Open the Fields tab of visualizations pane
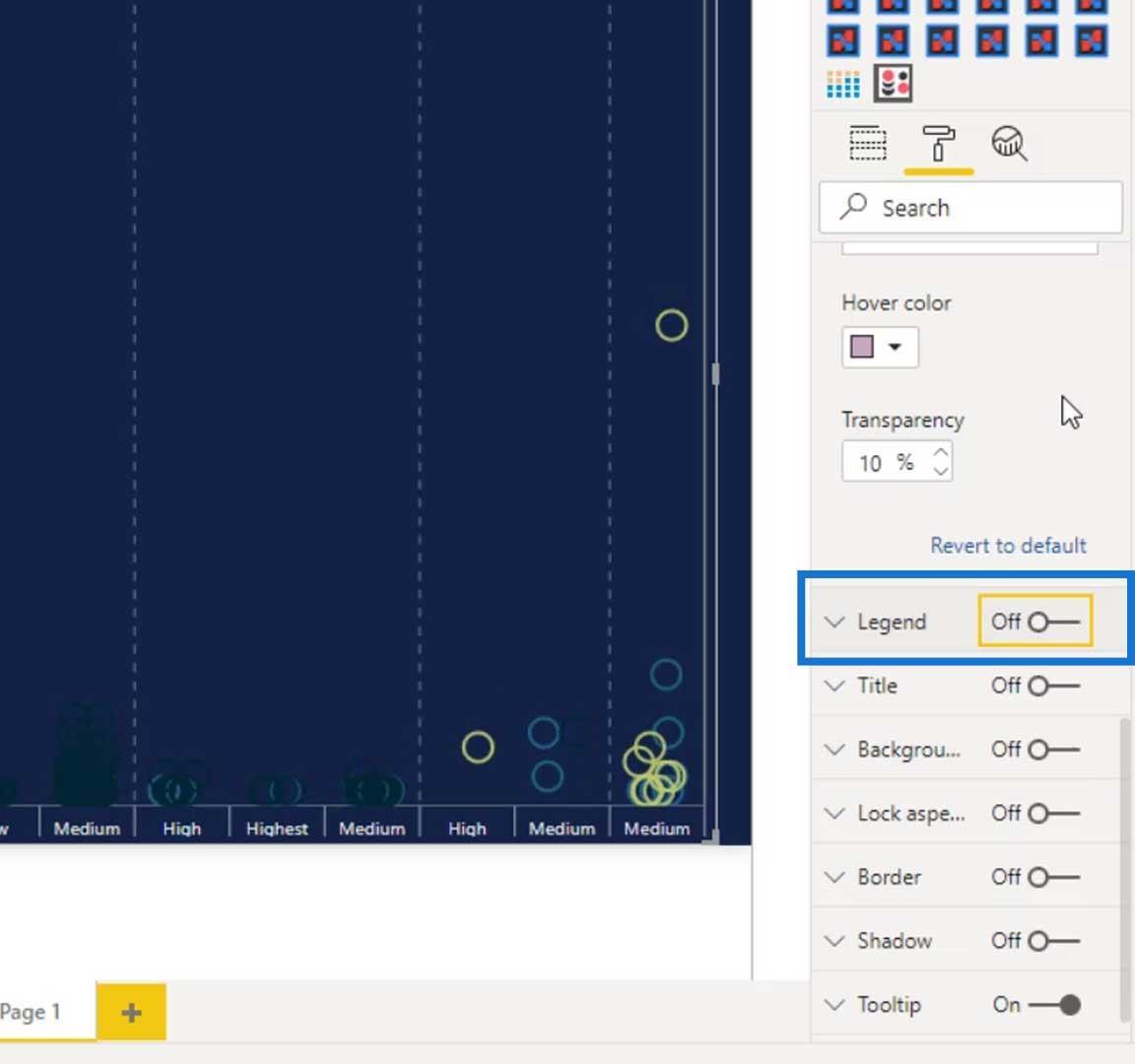This screenshot has height=1064, width=1135. point(867,143)
